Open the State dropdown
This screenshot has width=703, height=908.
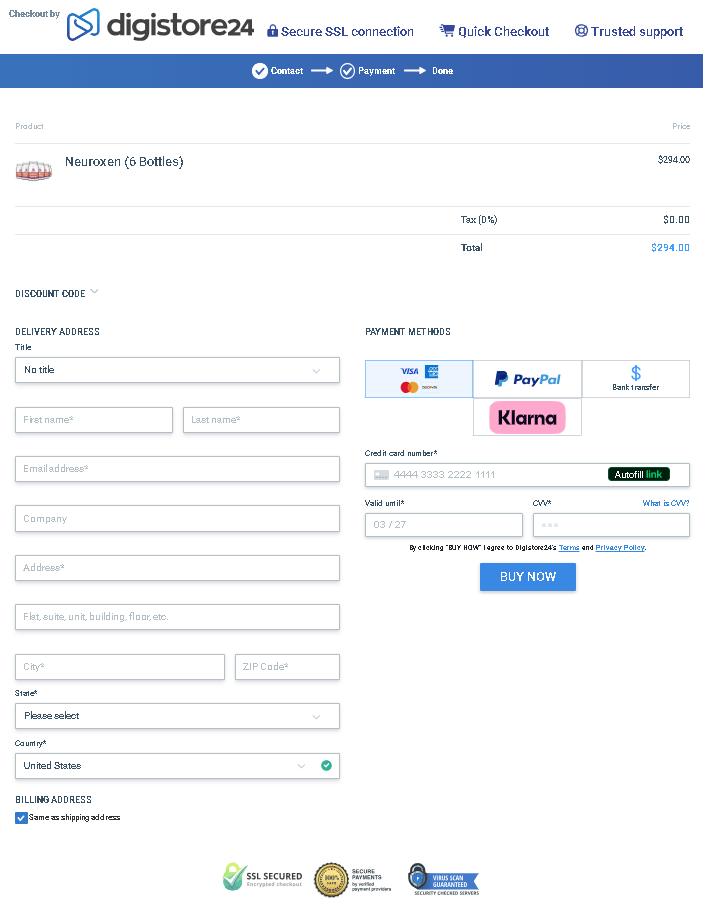[x=177, y=716]
